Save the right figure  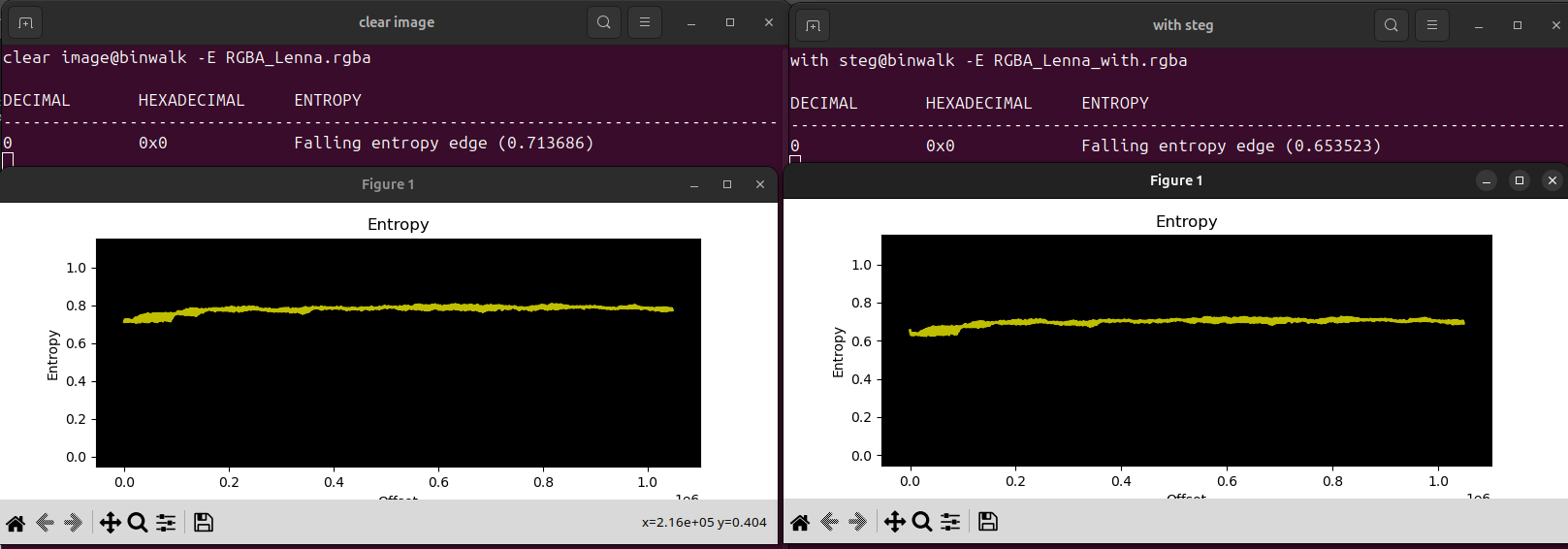[988, 522]
